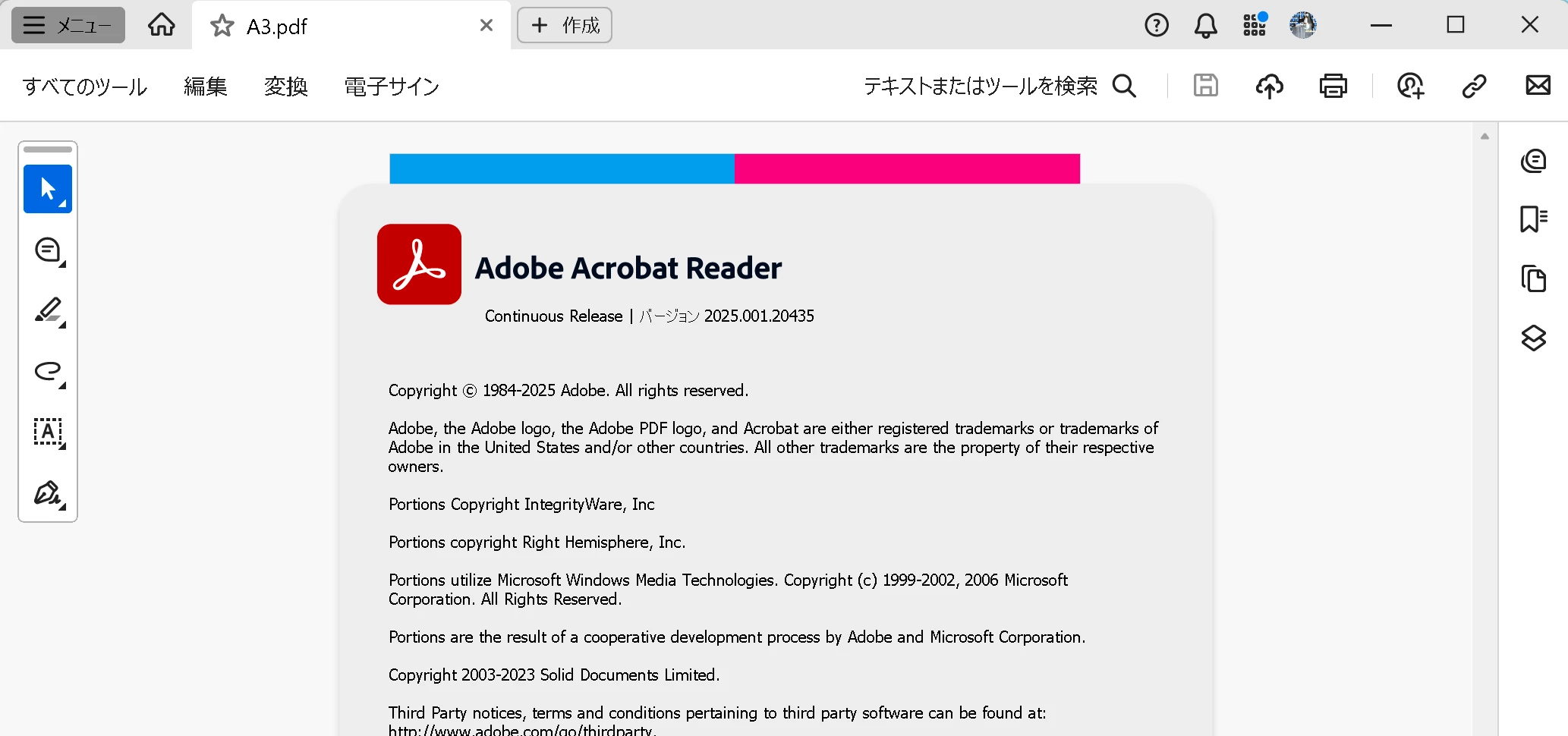Click the 作成 create button
Image resolution: width=1568 pixels, height=736 pixels.
coord(565,25)
